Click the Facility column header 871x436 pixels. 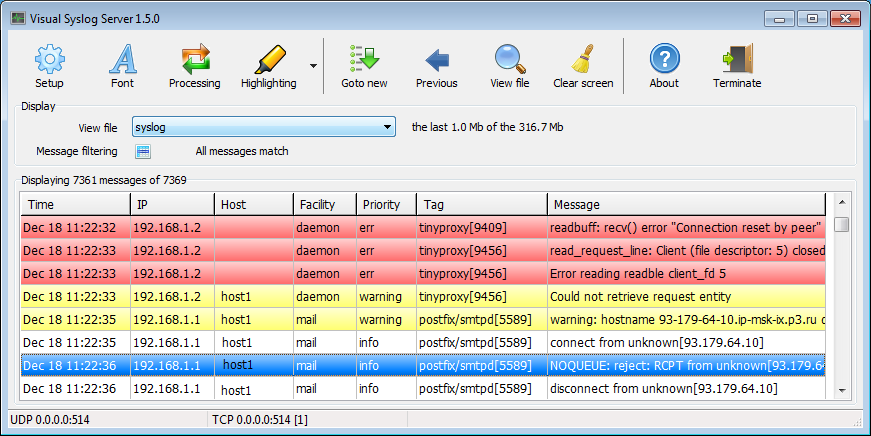click(x=324, y=204)
